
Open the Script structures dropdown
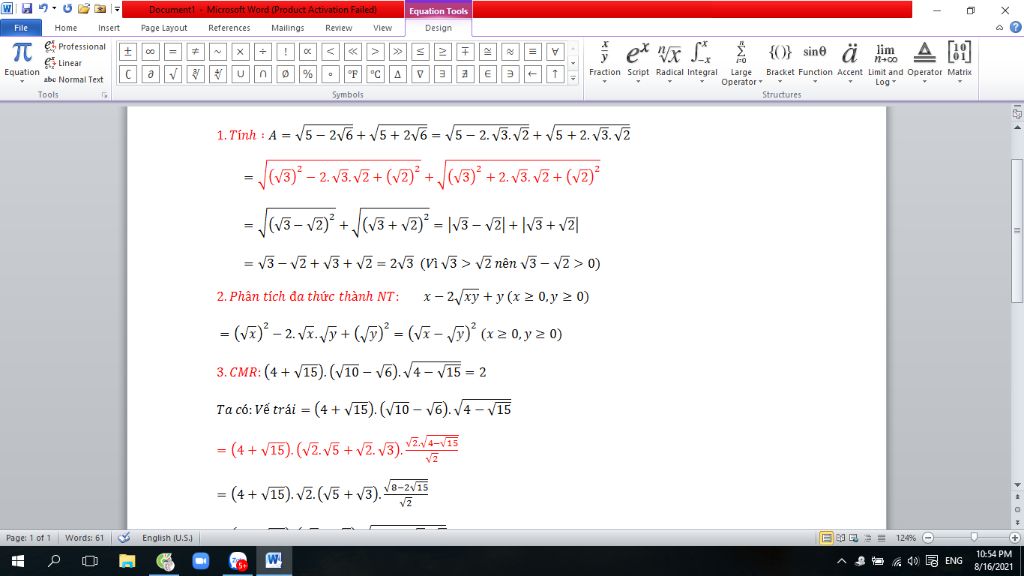637,63
